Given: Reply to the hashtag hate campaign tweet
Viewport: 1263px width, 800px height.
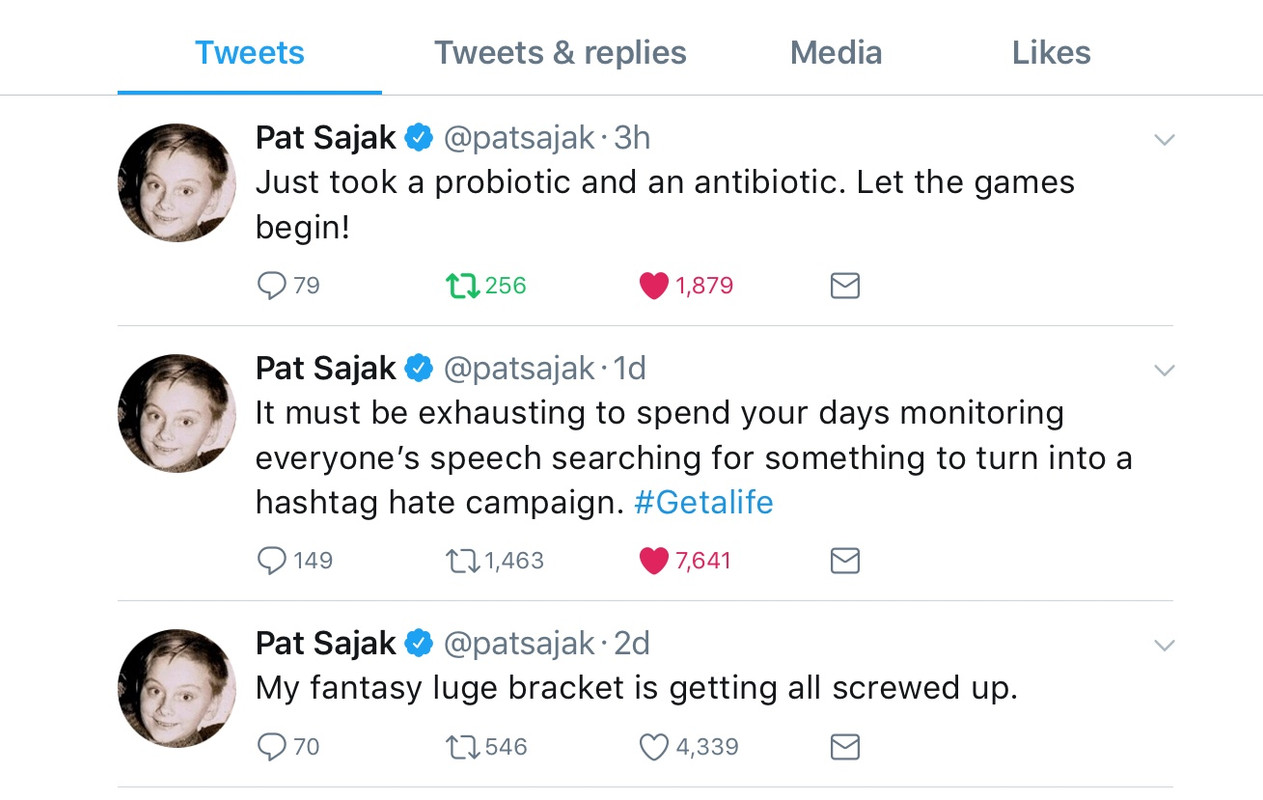Looking at the screenshot, I should 272,561.
